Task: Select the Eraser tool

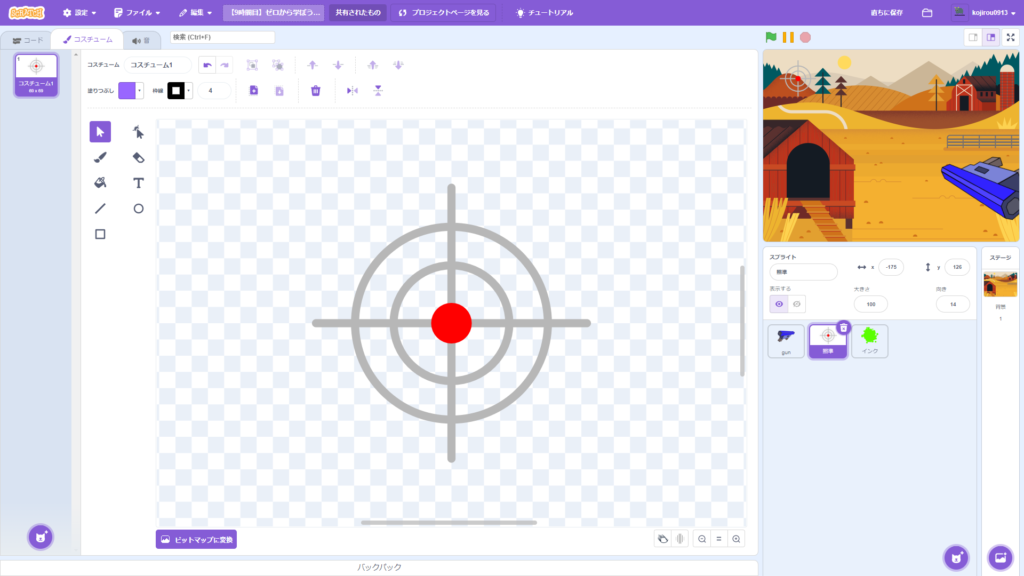Action: 138,157
